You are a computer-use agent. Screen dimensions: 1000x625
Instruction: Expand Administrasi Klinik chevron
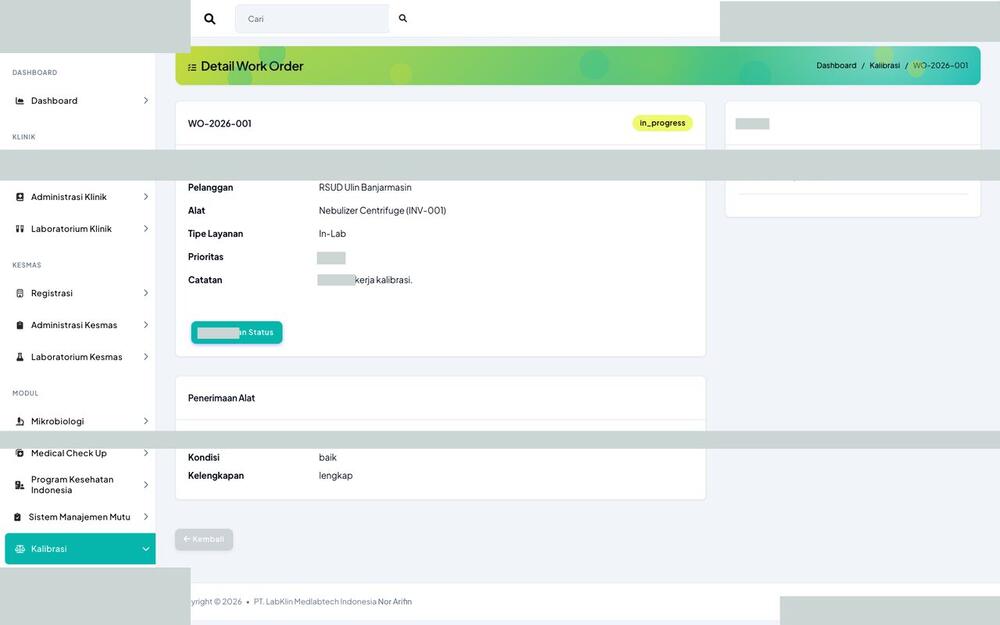pos(146,197)
